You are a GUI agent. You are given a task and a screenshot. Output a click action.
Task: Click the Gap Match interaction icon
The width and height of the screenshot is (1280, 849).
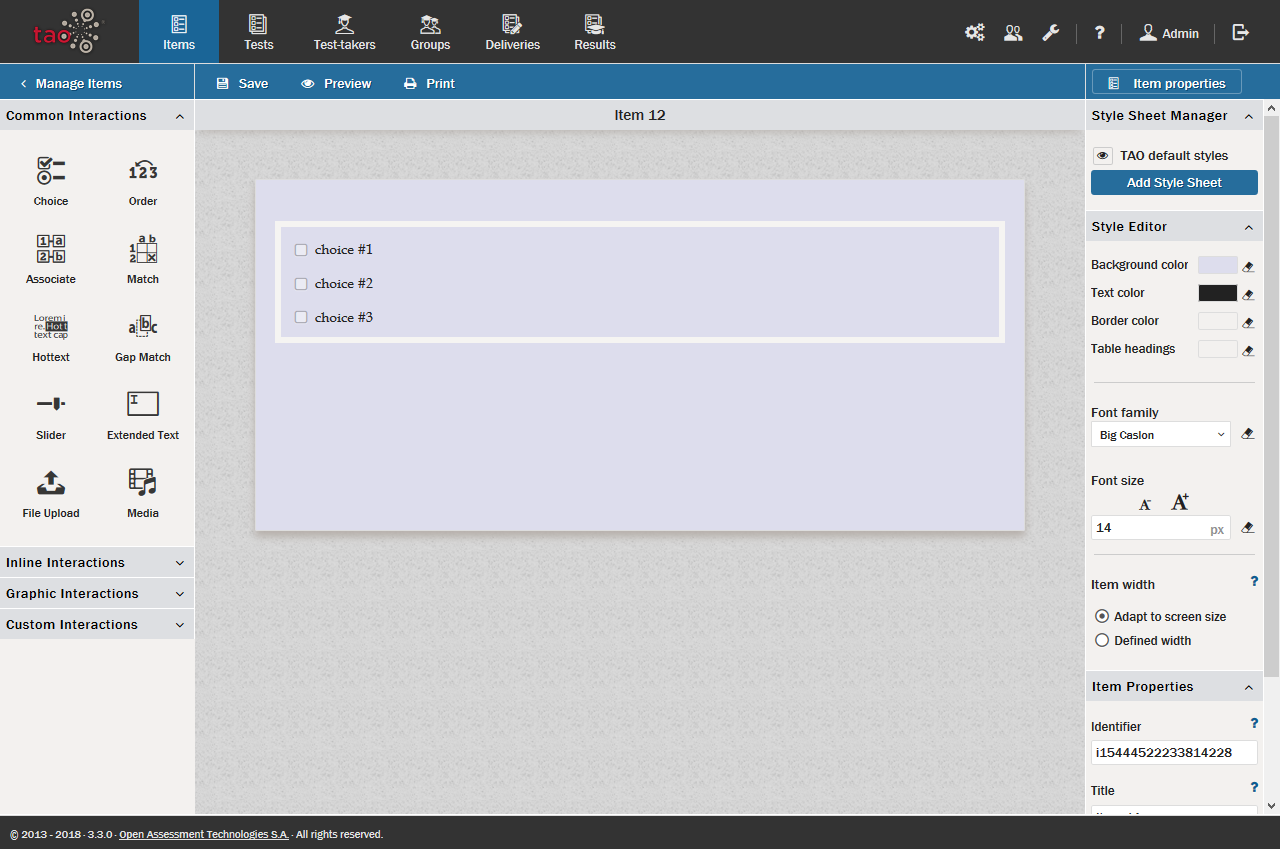143,327
